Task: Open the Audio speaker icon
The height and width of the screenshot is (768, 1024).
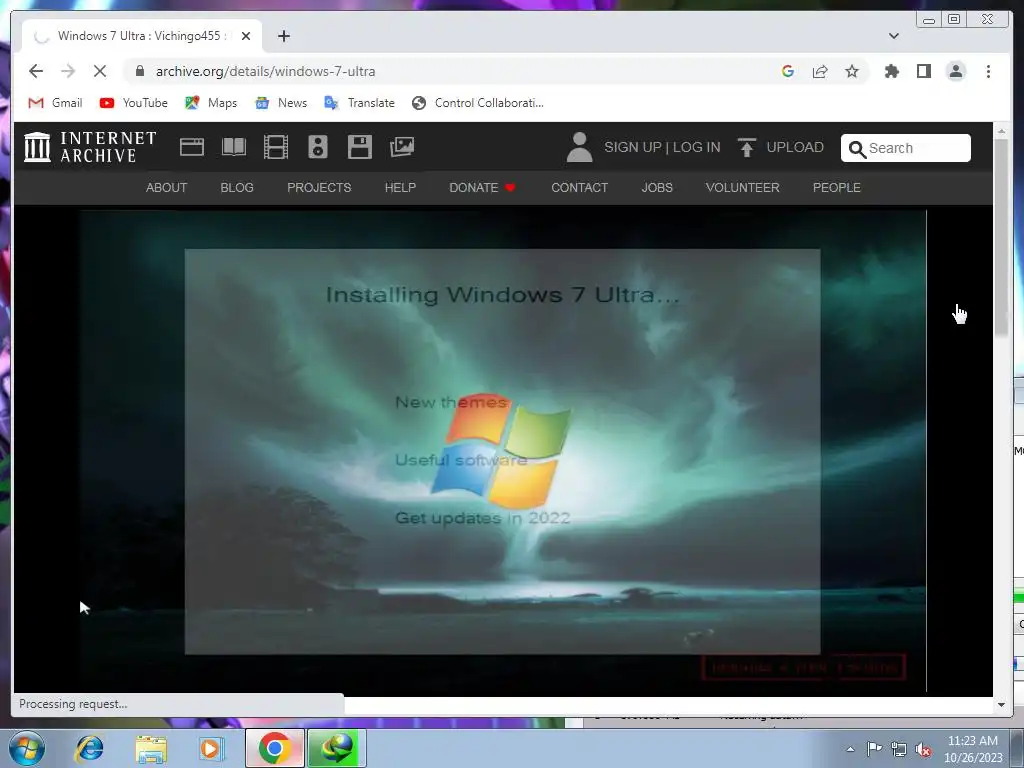Action: [317, 147]
